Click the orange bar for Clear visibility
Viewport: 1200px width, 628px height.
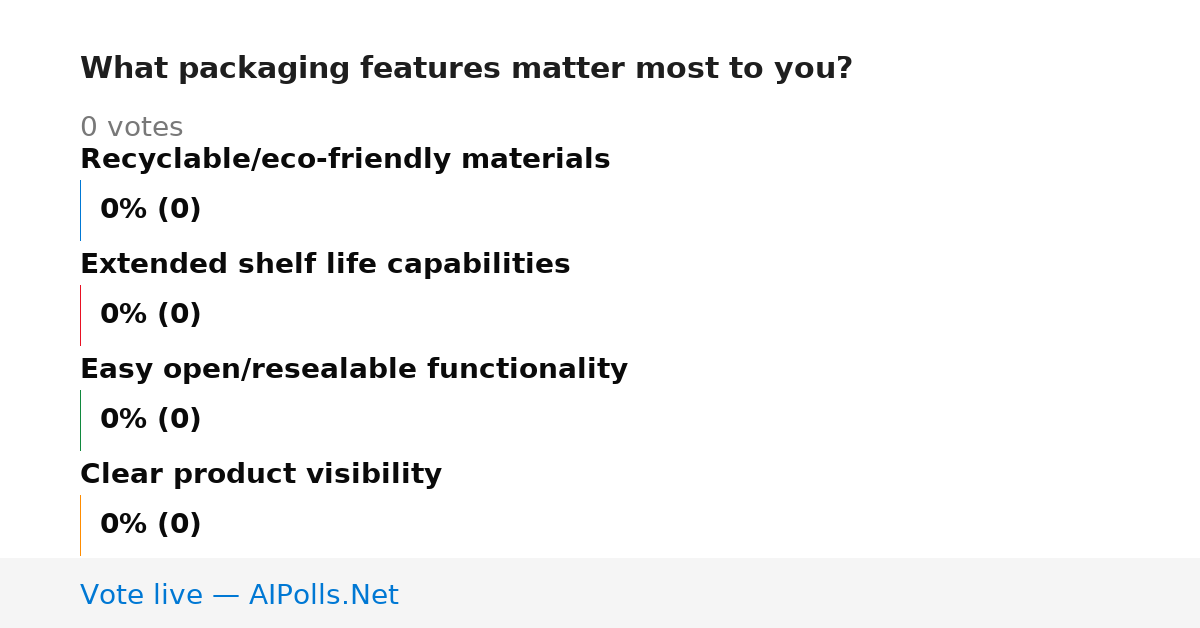coord(80,525)
